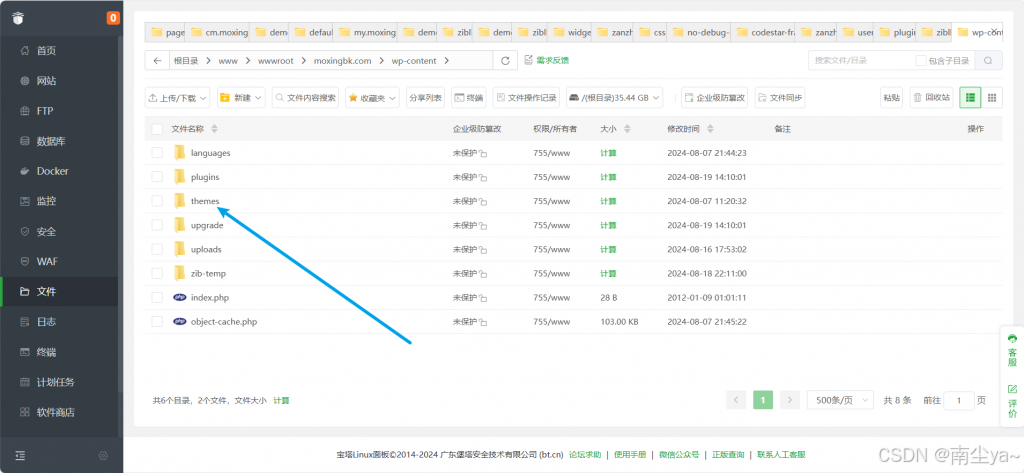Screen dimensions: 1024x473
Task: Check the select-all checkbox in header
Action: pos(157,129)
